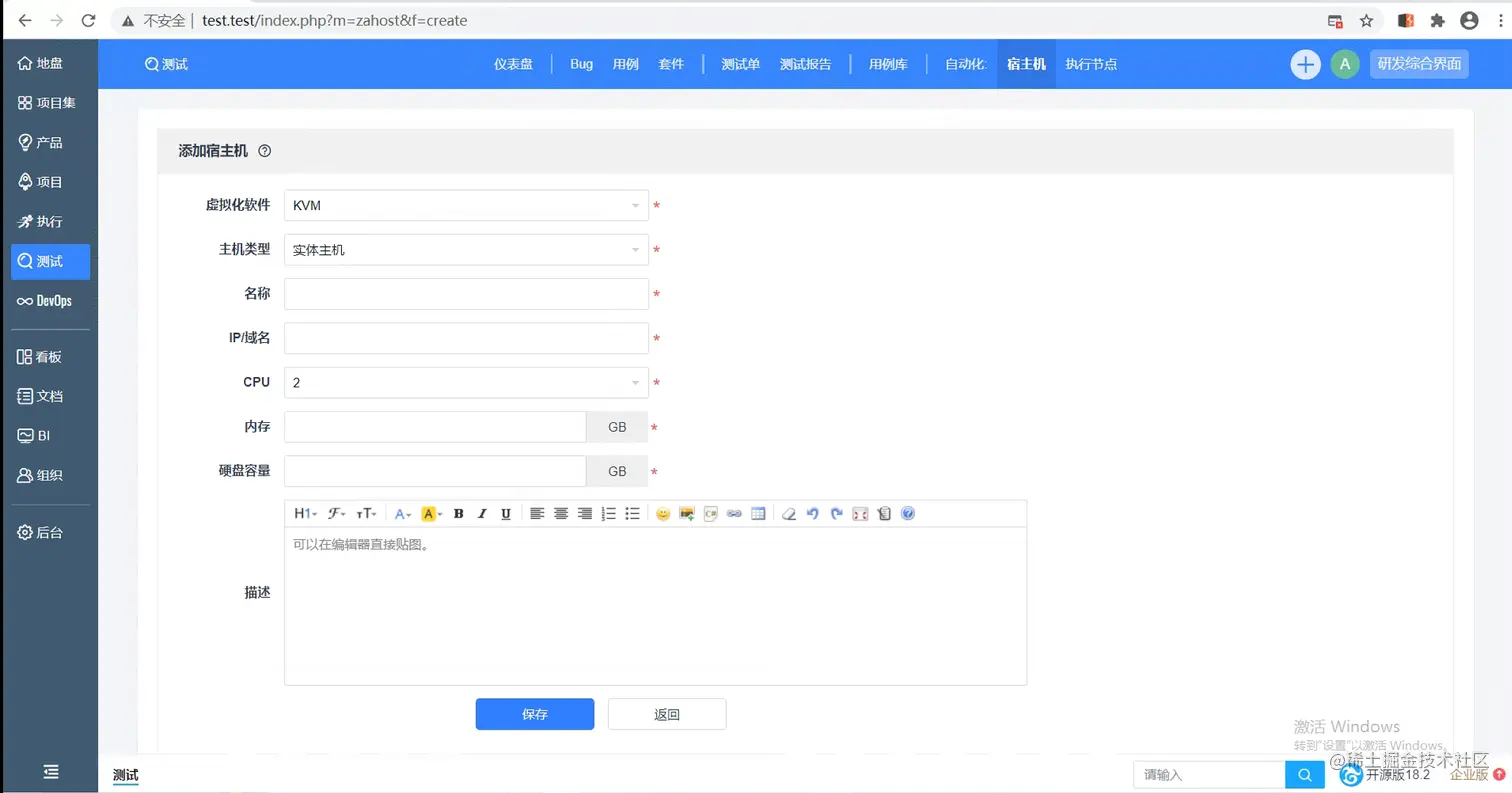Bookmark this page with the star icon
1512x793 pixels.
[1366, 20]
